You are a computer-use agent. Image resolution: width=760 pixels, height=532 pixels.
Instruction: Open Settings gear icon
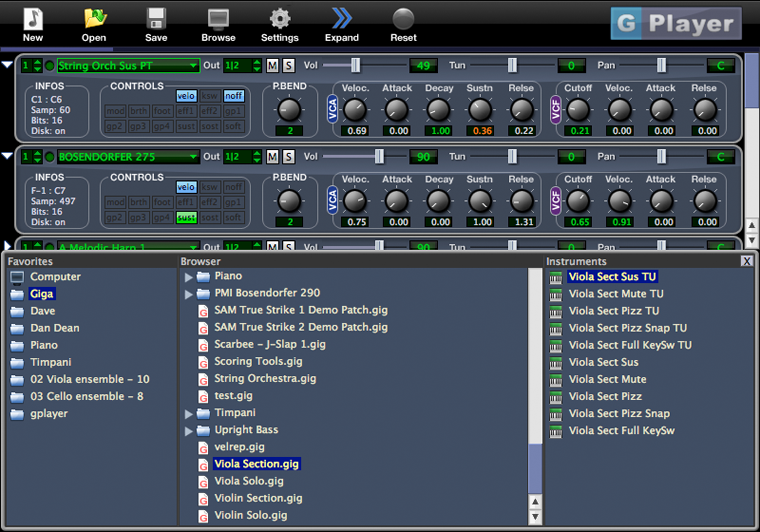pyautogui.click(x=280, y=19)
